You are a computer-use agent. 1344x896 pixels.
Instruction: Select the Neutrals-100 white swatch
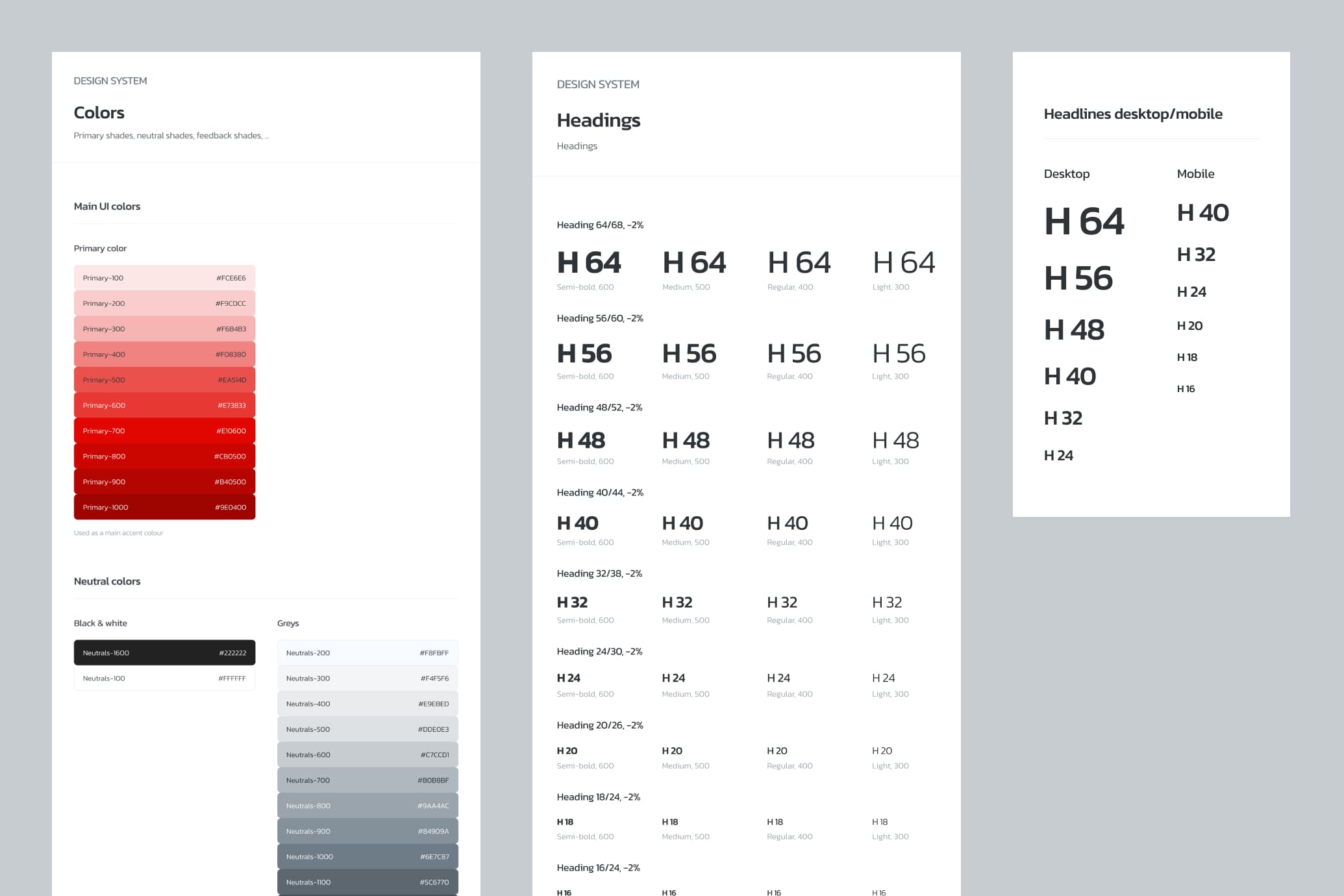pyautogui.click(x=164, y=678)
